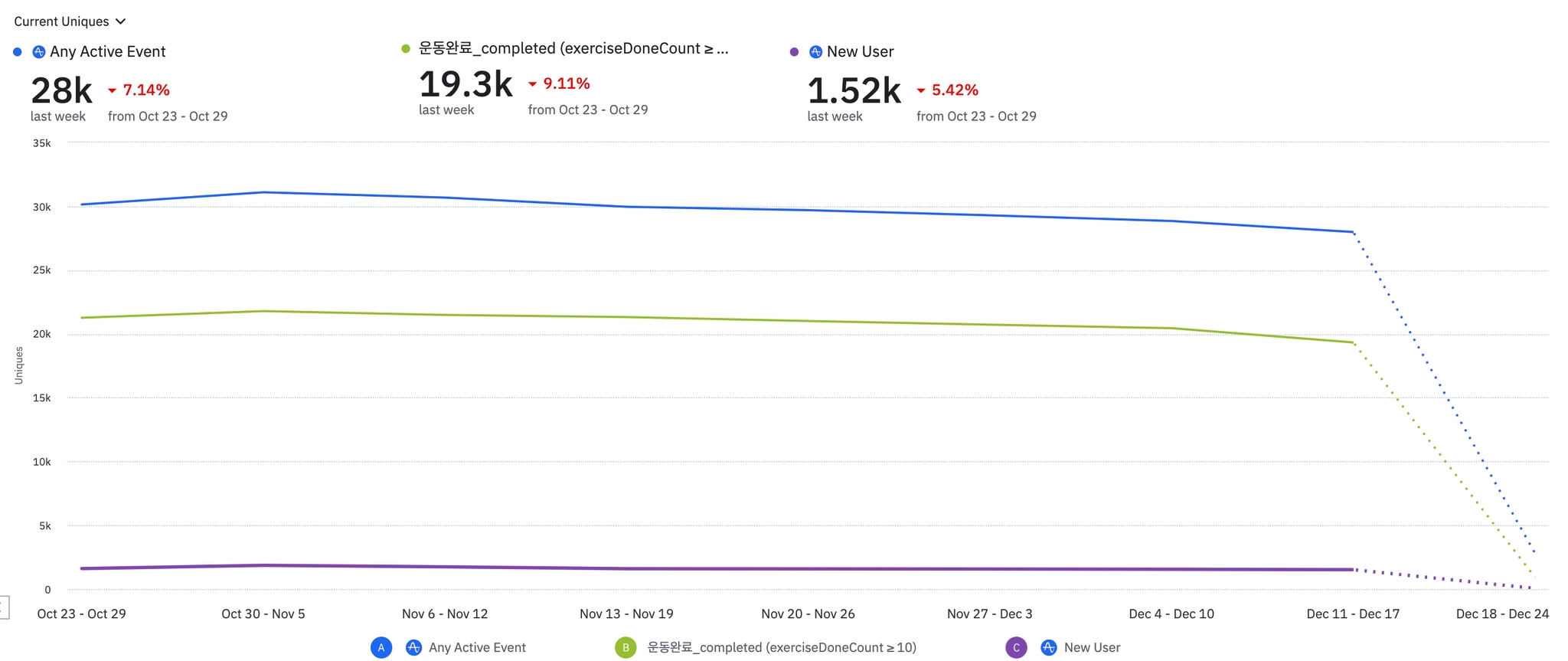The height and width of the screenshot is (661, 1568).
Task: Click the Current Uniques chevron arrow
Action: pos(120,21)
